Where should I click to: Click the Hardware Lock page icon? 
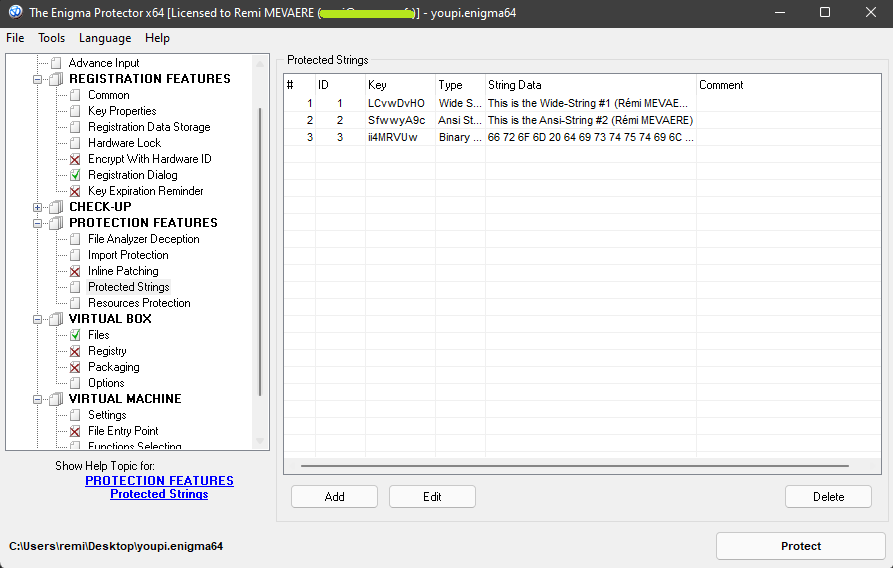coord(75,143)
